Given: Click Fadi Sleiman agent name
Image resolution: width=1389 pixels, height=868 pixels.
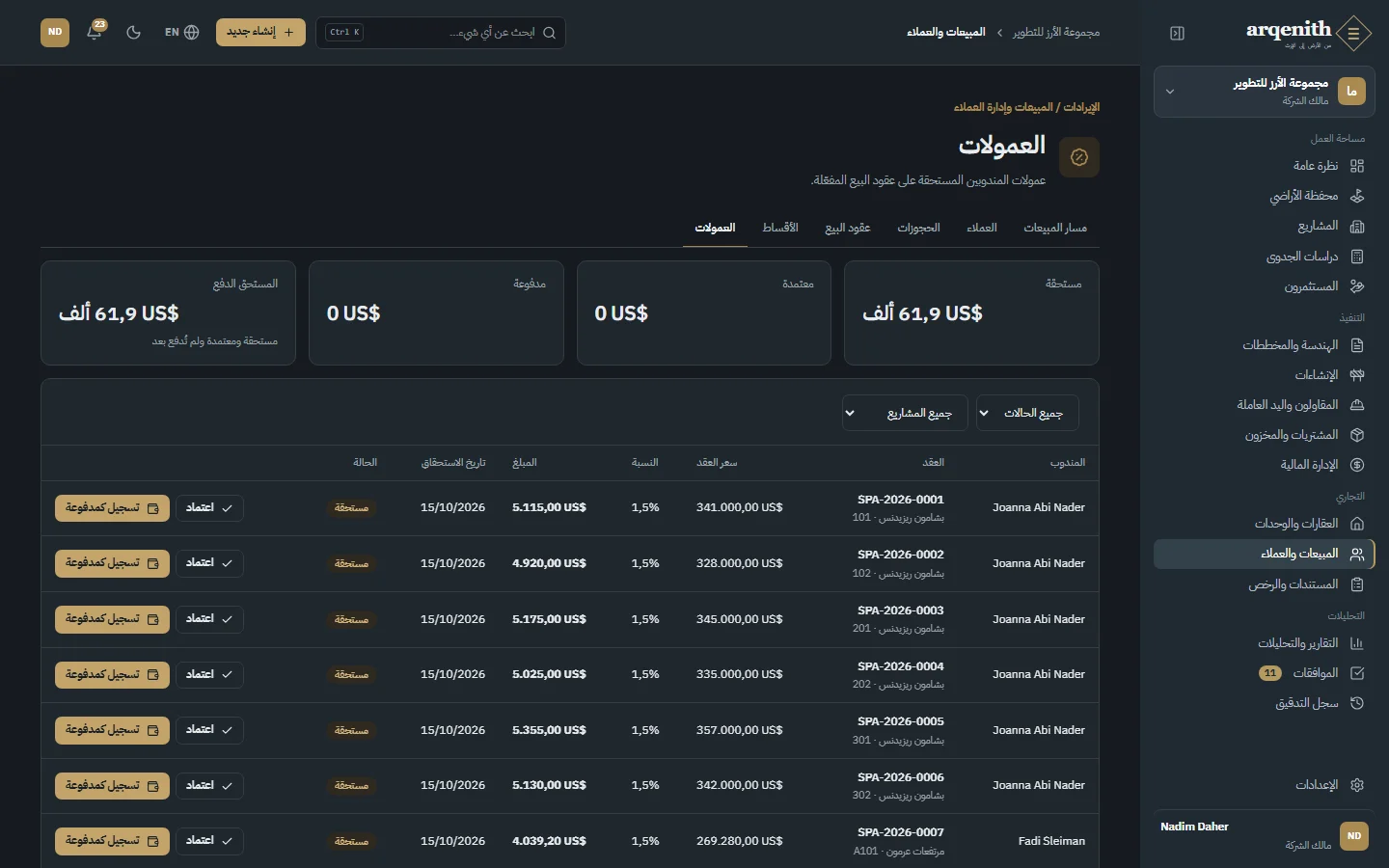Looking at the screenshot, I should point(1051,841).
